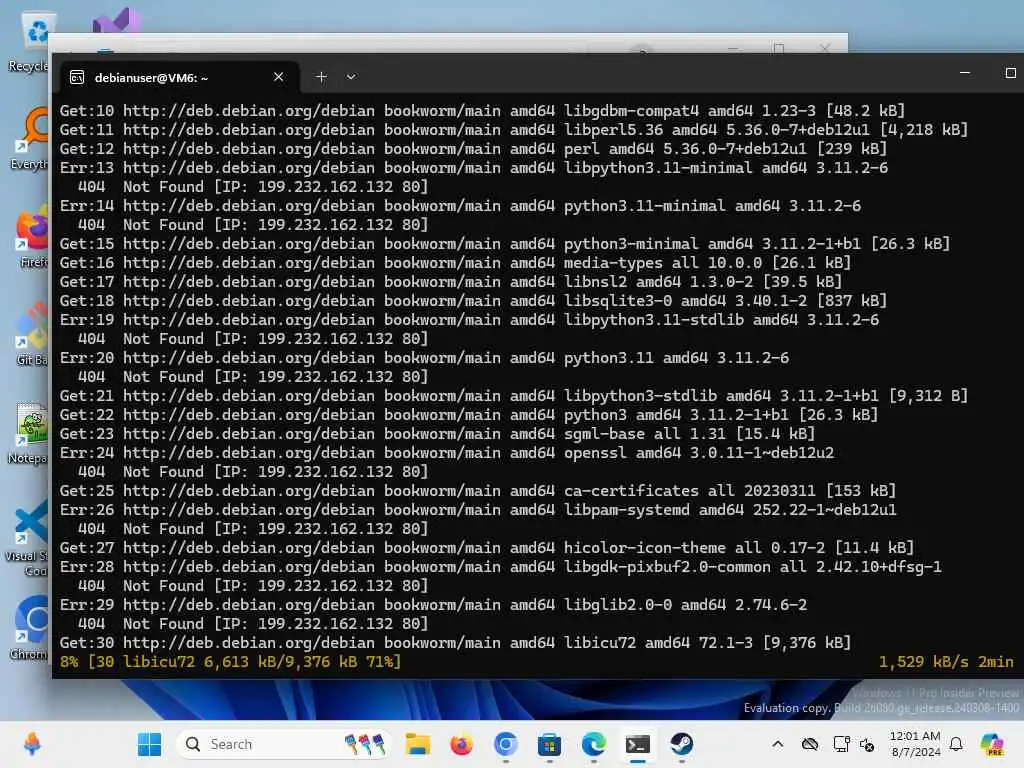This screenshot has width=1024, height=768.
Task: Click the cloud sync tray icon
Action: point(810,744)
